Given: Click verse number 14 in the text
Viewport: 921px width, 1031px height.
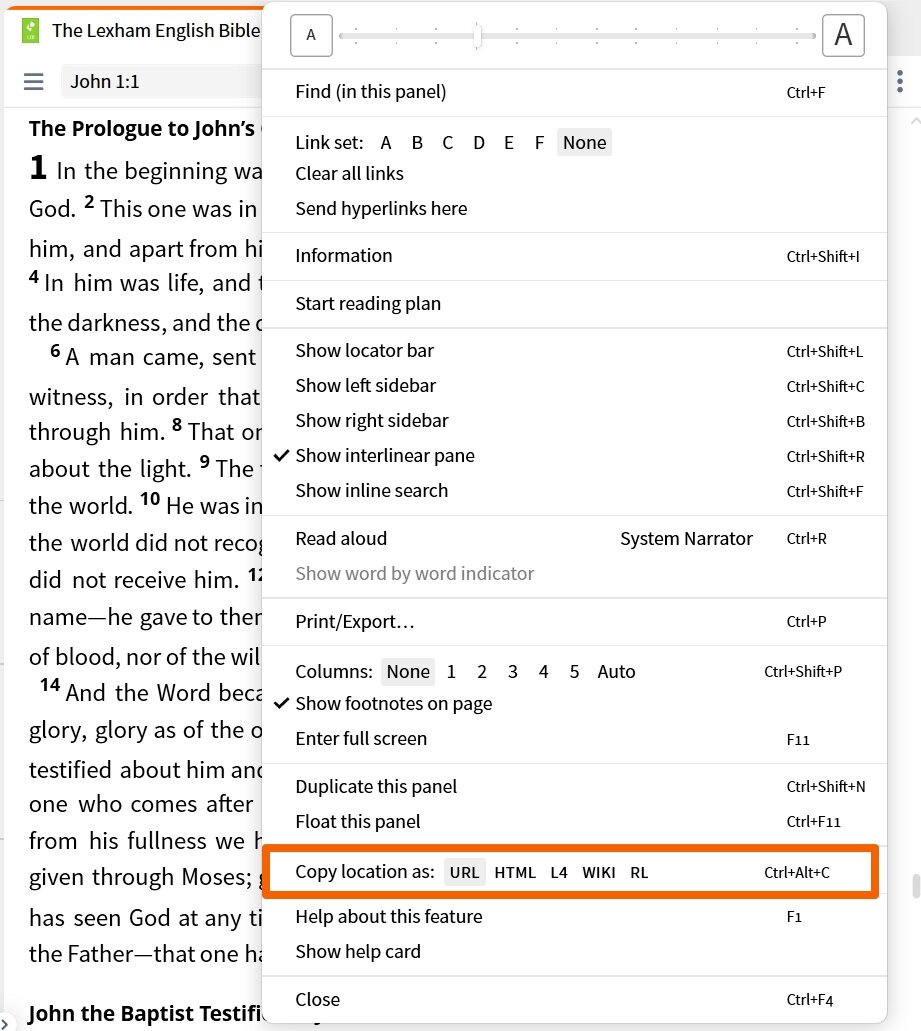Looking at the screenshot, I should coord(50,685).
